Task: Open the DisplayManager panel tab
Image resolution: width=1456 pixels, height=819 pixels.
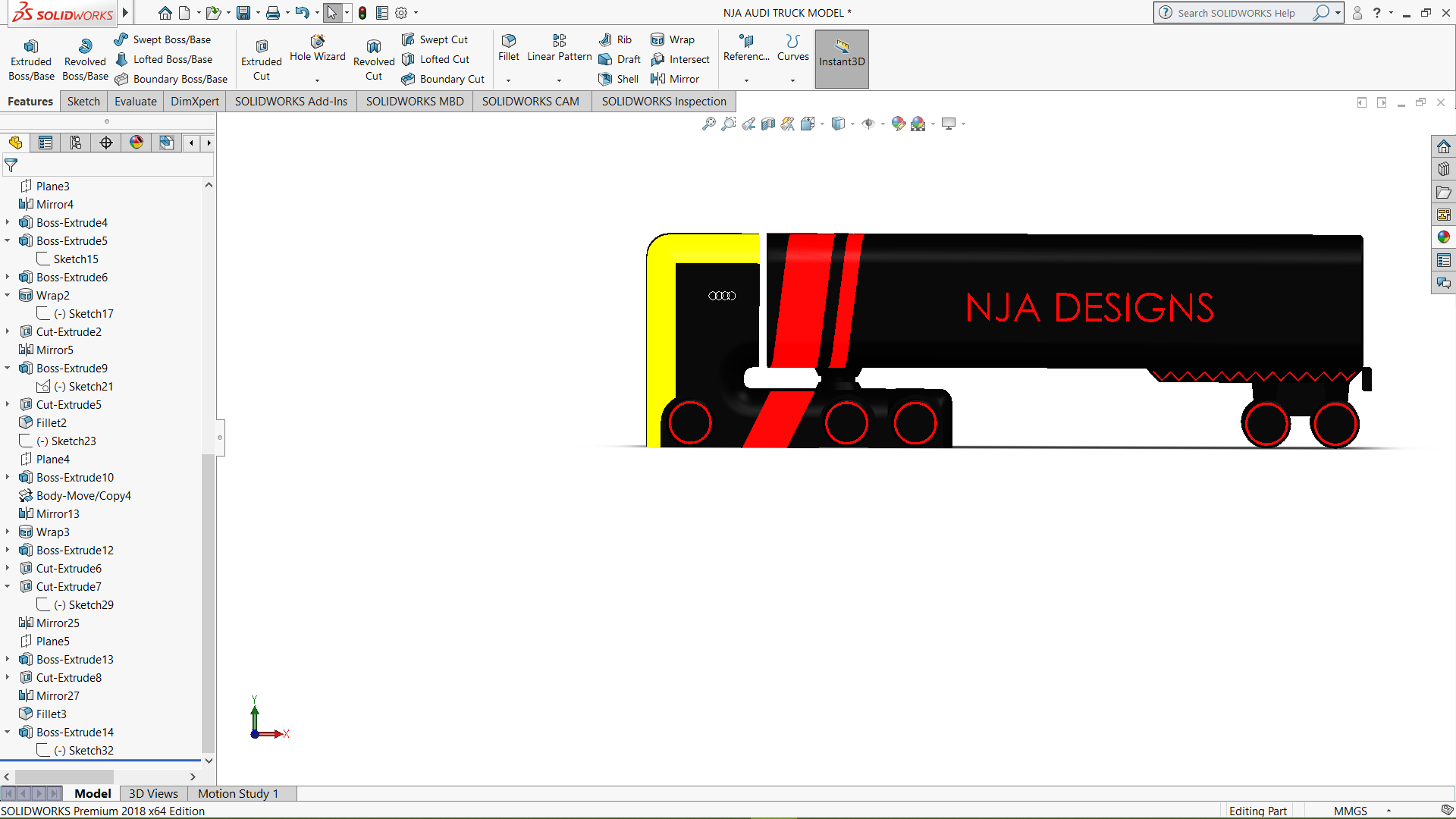Action: [136, 143]
